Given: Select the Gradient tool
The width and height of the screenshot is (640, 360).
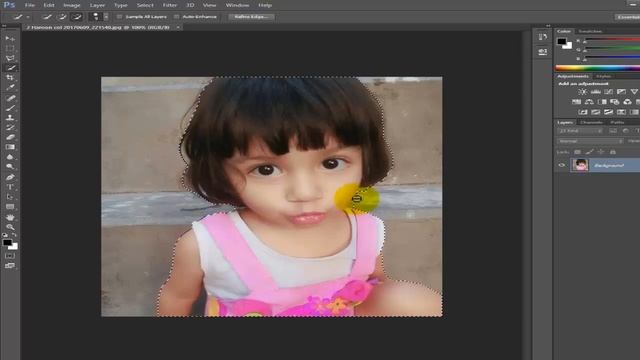Looking at the screenshot, I should 10,147.
